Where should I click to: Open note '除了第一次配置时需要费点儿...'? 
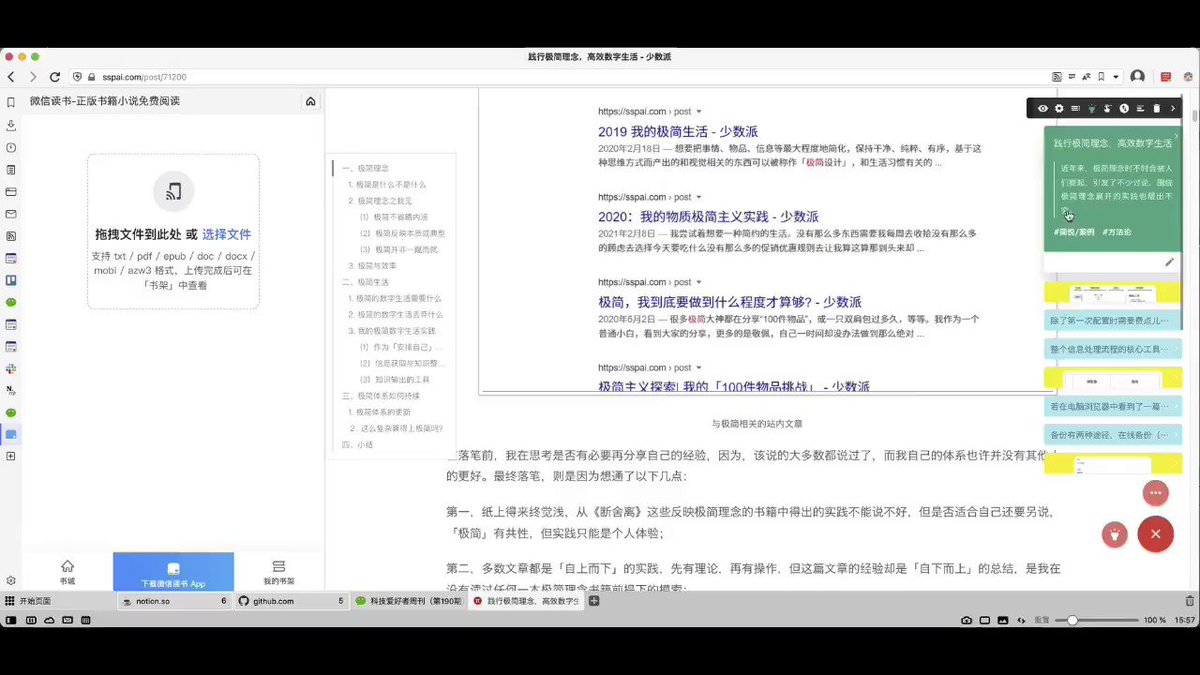tap(1113, 322)
